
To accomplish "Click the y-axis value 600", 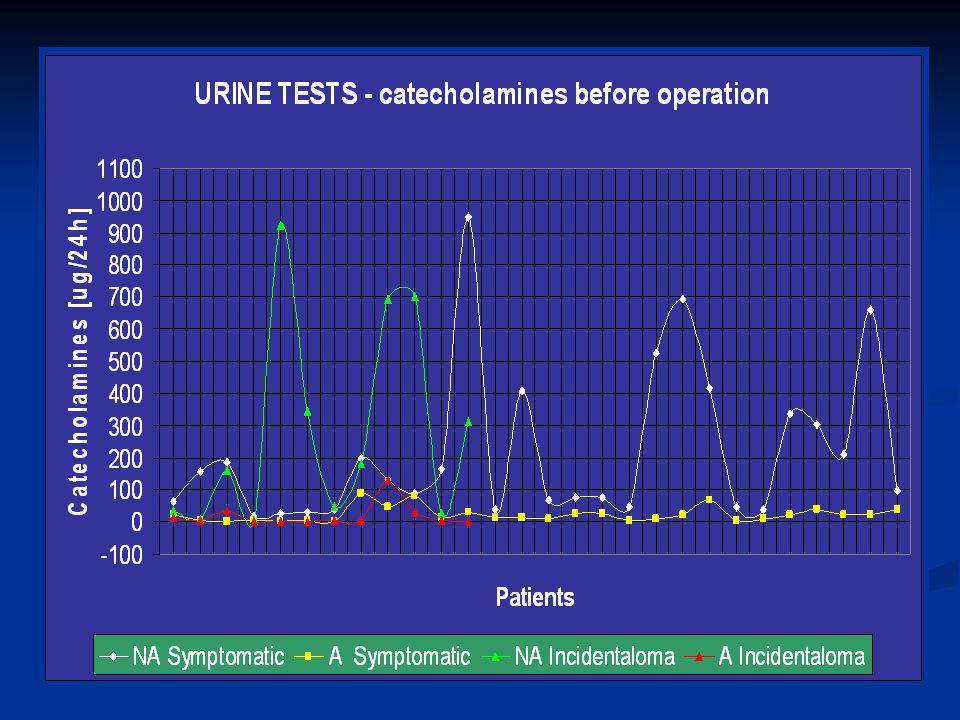I will click(x=126, y=330).
